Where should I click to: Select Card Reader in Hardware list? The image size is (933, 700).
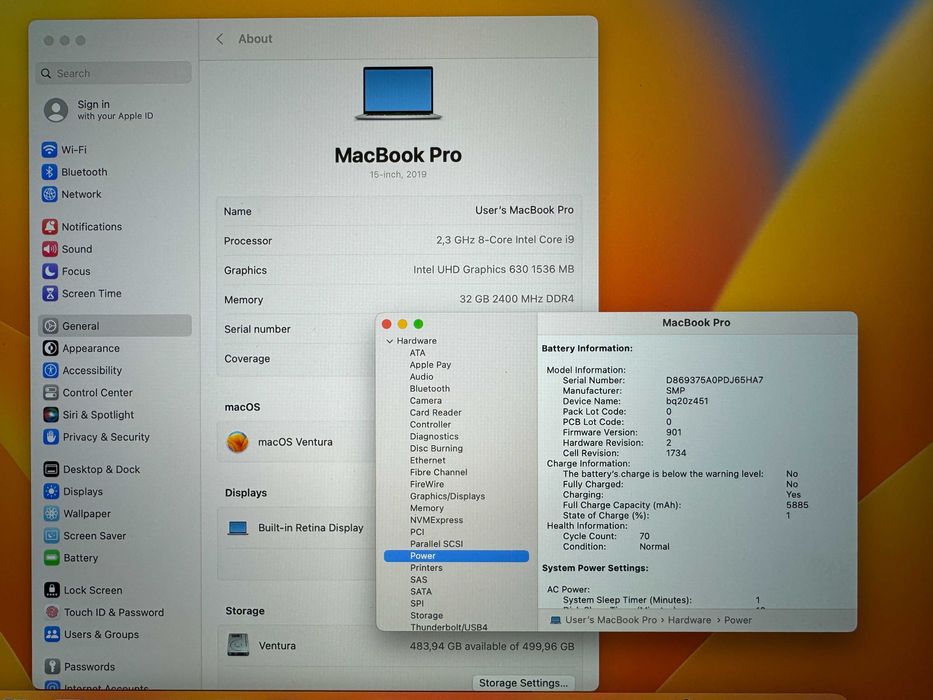435,412
